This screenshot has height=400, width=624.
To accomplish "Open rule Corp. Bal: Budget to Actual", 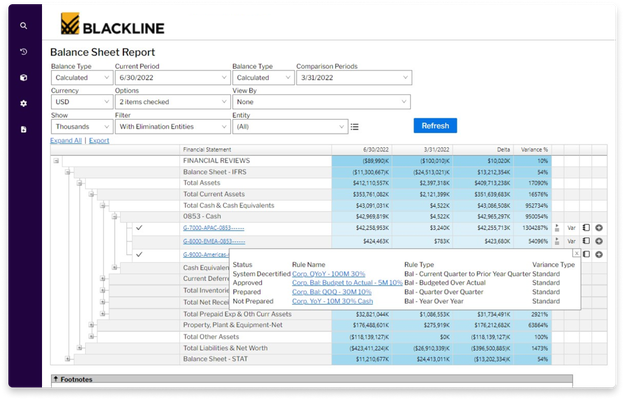I will [347, 283].
